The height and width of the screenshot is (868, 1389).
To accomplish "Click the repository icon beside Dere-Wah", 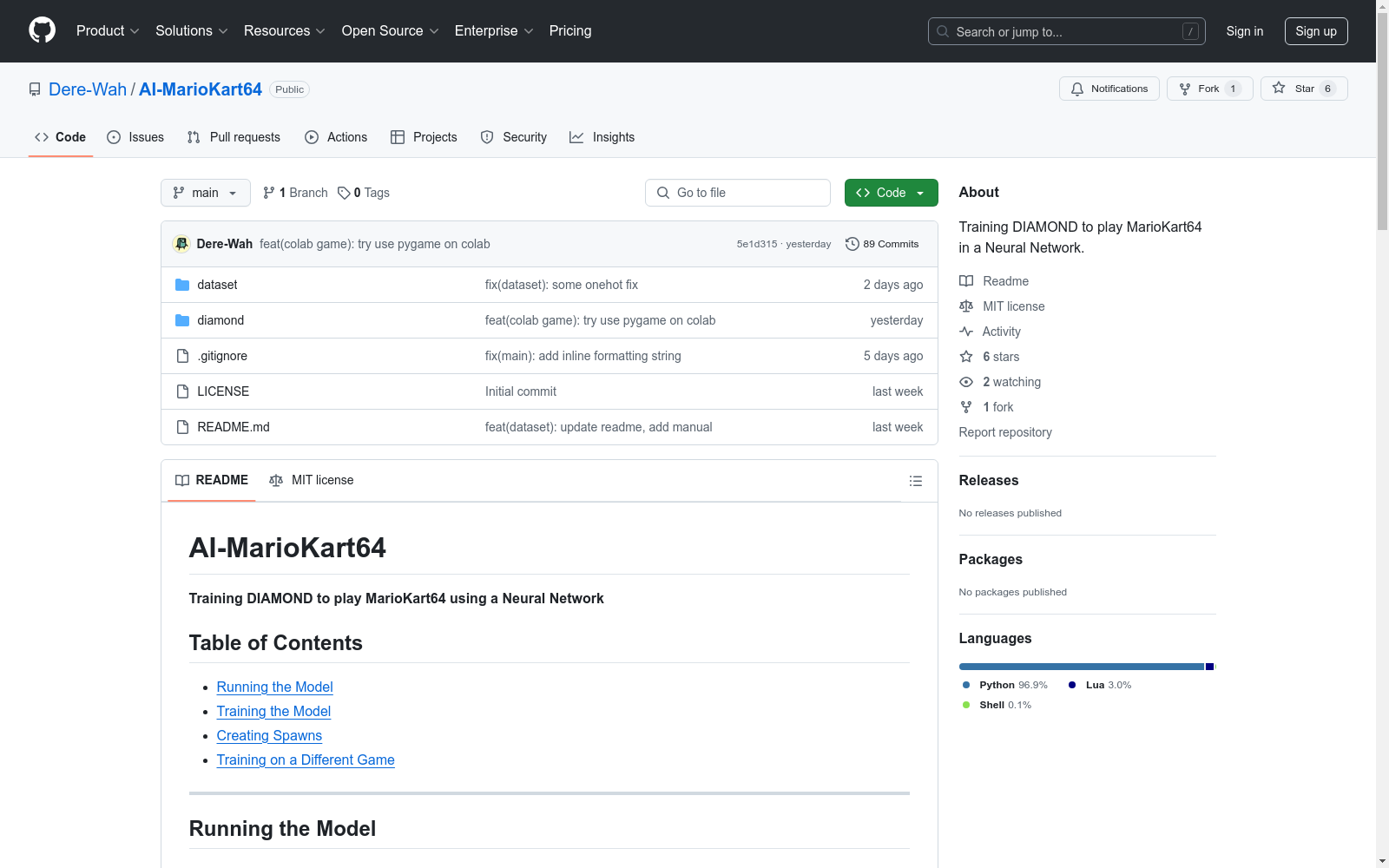I will [x=35, y=89].
